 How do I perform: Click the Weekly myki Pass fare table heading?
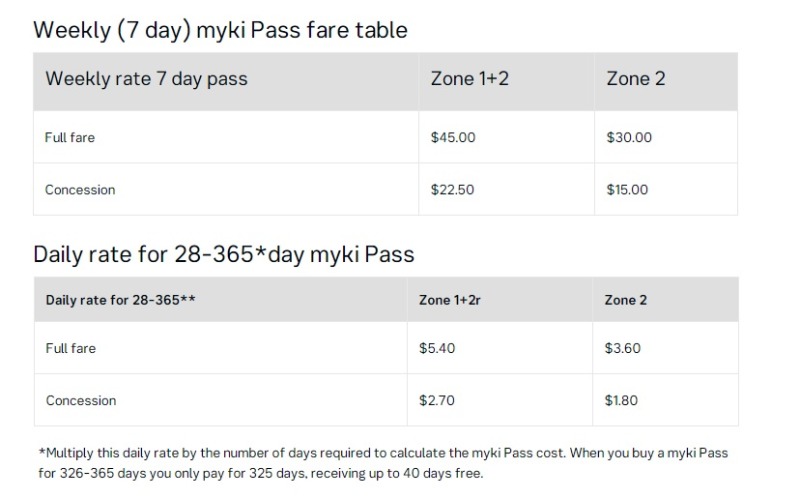coord(220,30)
